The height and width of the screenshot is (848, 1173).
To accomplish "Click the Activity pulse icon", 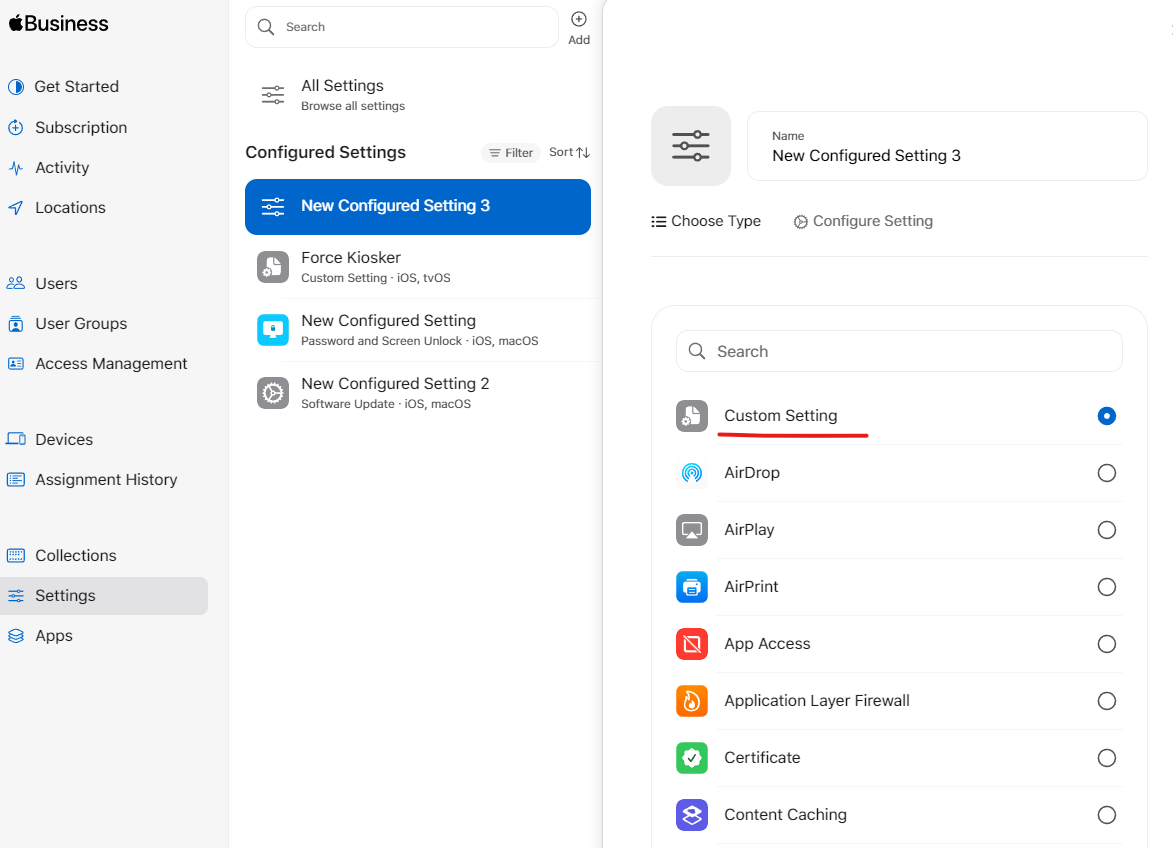I will (x=16, y=168).
